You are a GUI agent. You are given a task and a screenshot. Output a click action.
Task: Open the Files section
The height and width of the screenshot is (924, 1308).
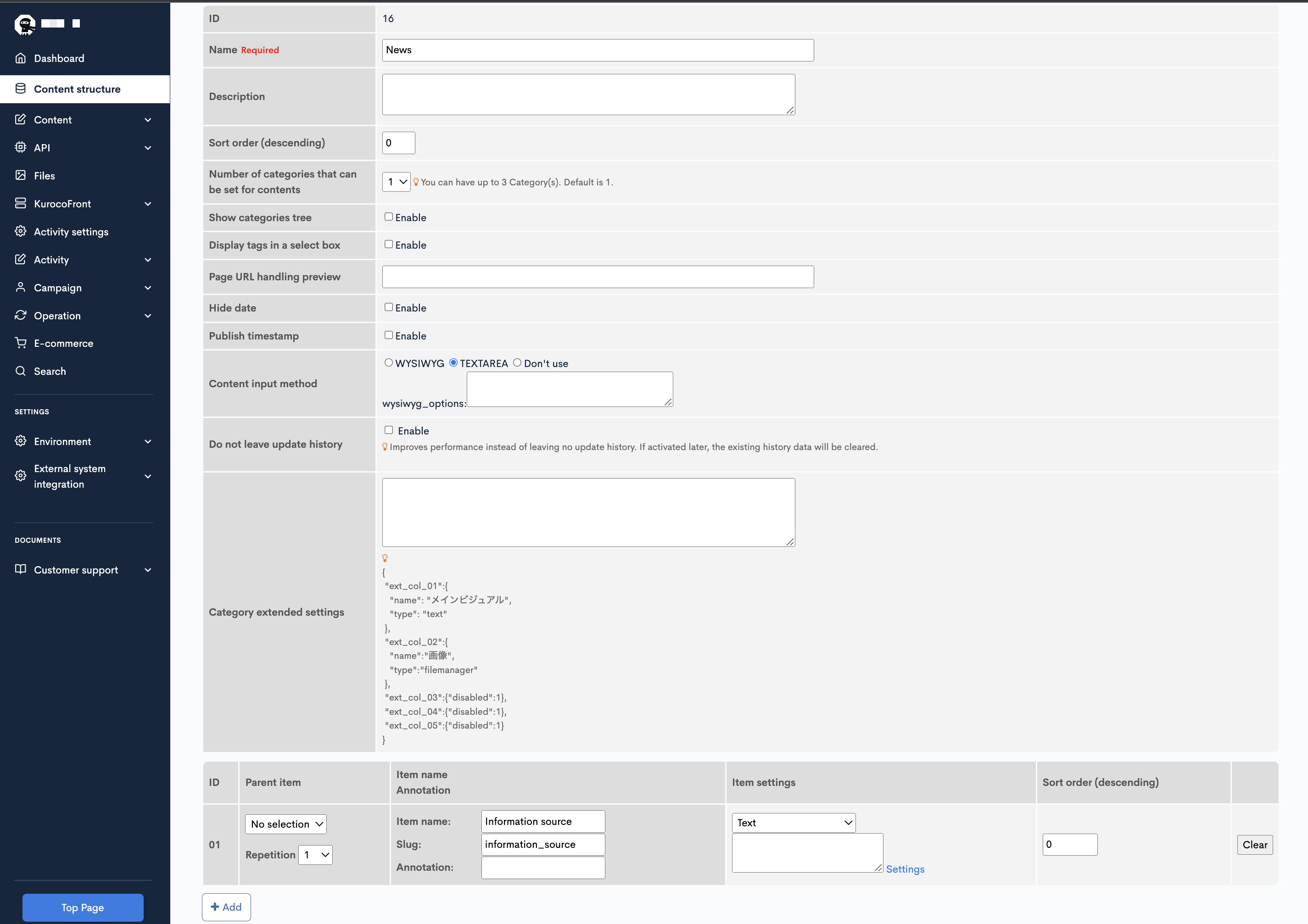(44, 175)
